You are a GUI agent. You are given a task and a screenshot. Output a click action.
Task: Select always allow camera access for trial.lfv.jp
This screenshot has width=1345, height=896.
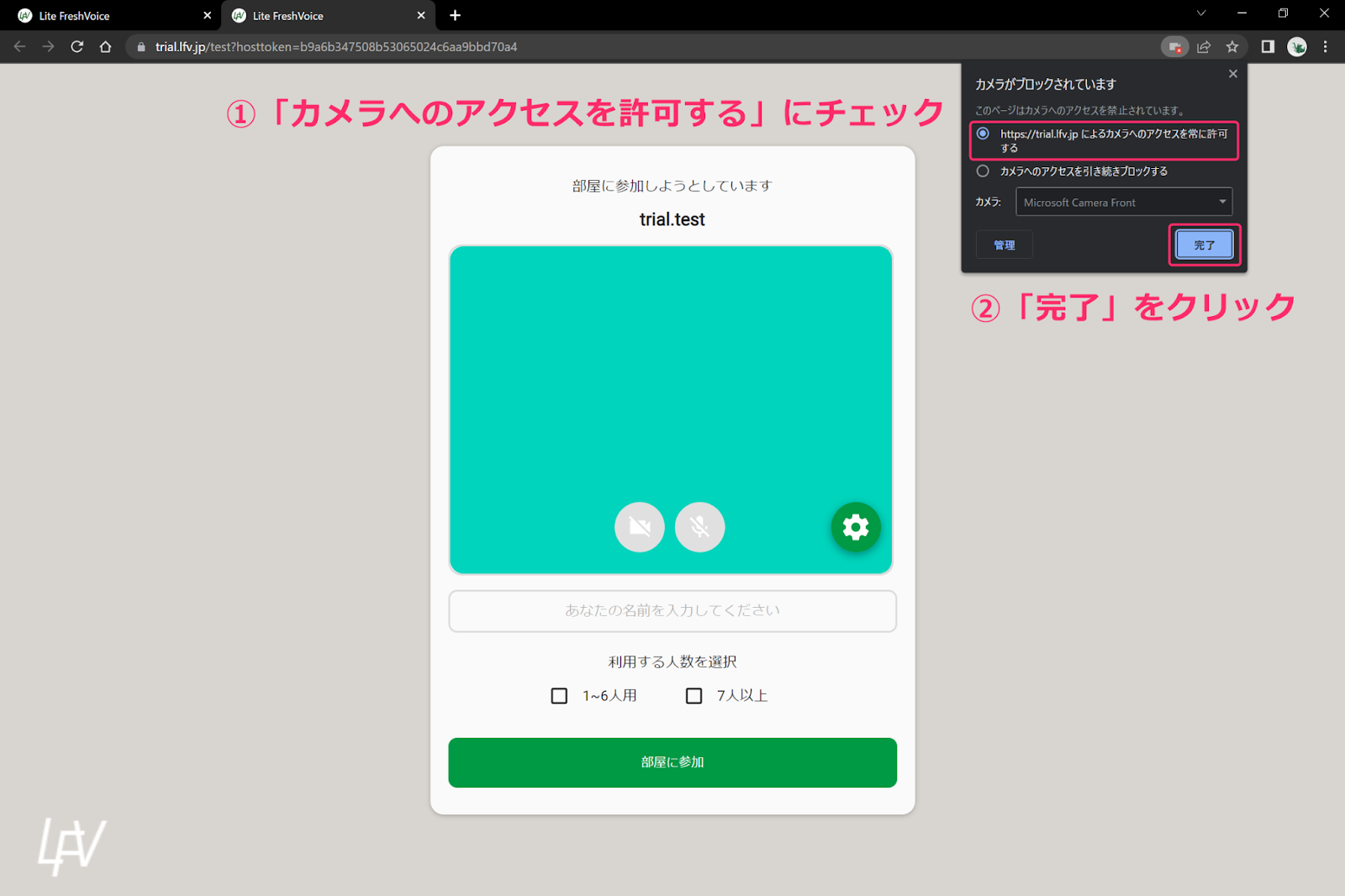pyautogui.click(x=983, y=134)
